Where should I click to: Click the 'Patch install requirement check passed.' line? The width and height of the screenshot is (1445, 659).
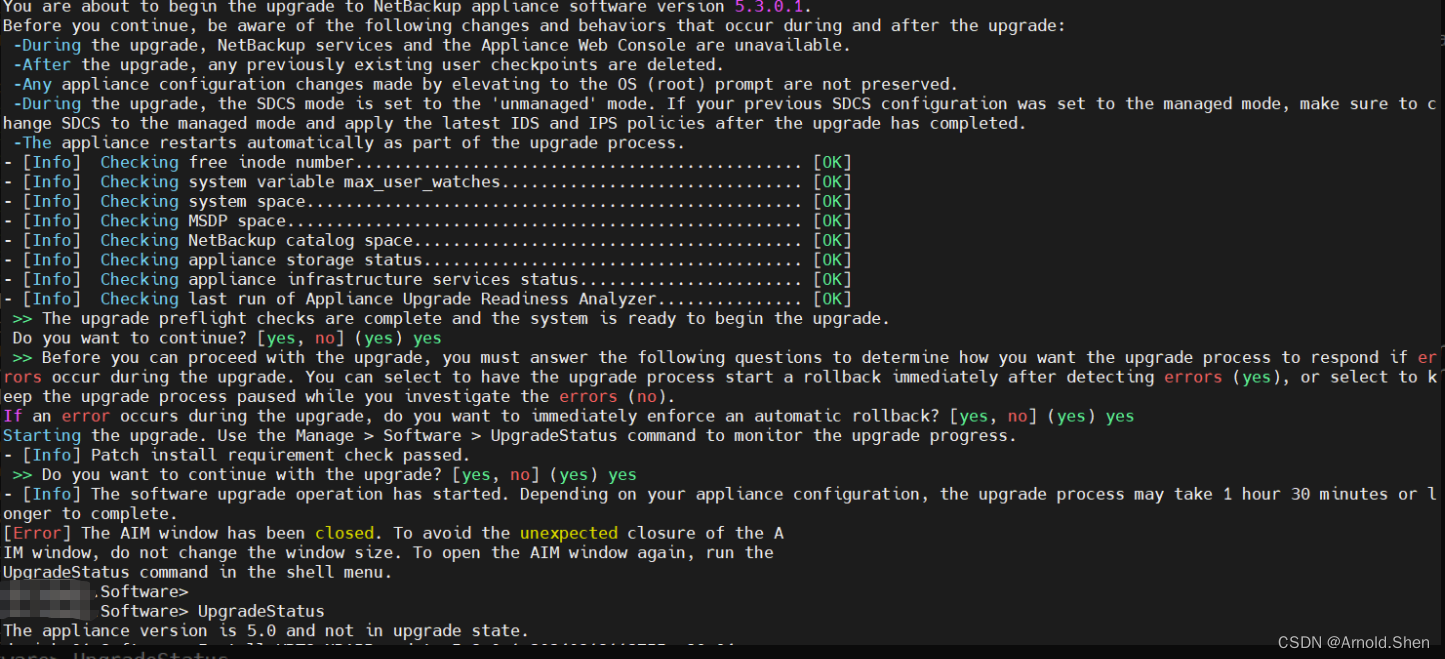(x=236, y=455)
